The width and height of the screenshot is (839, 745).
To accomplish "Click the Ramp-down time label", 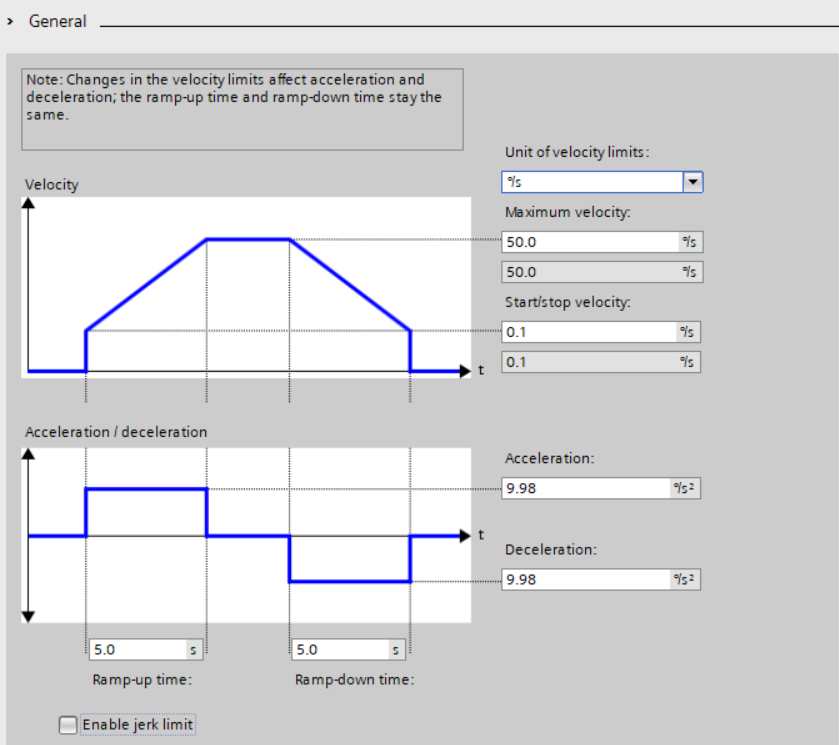I will (355, 680).
